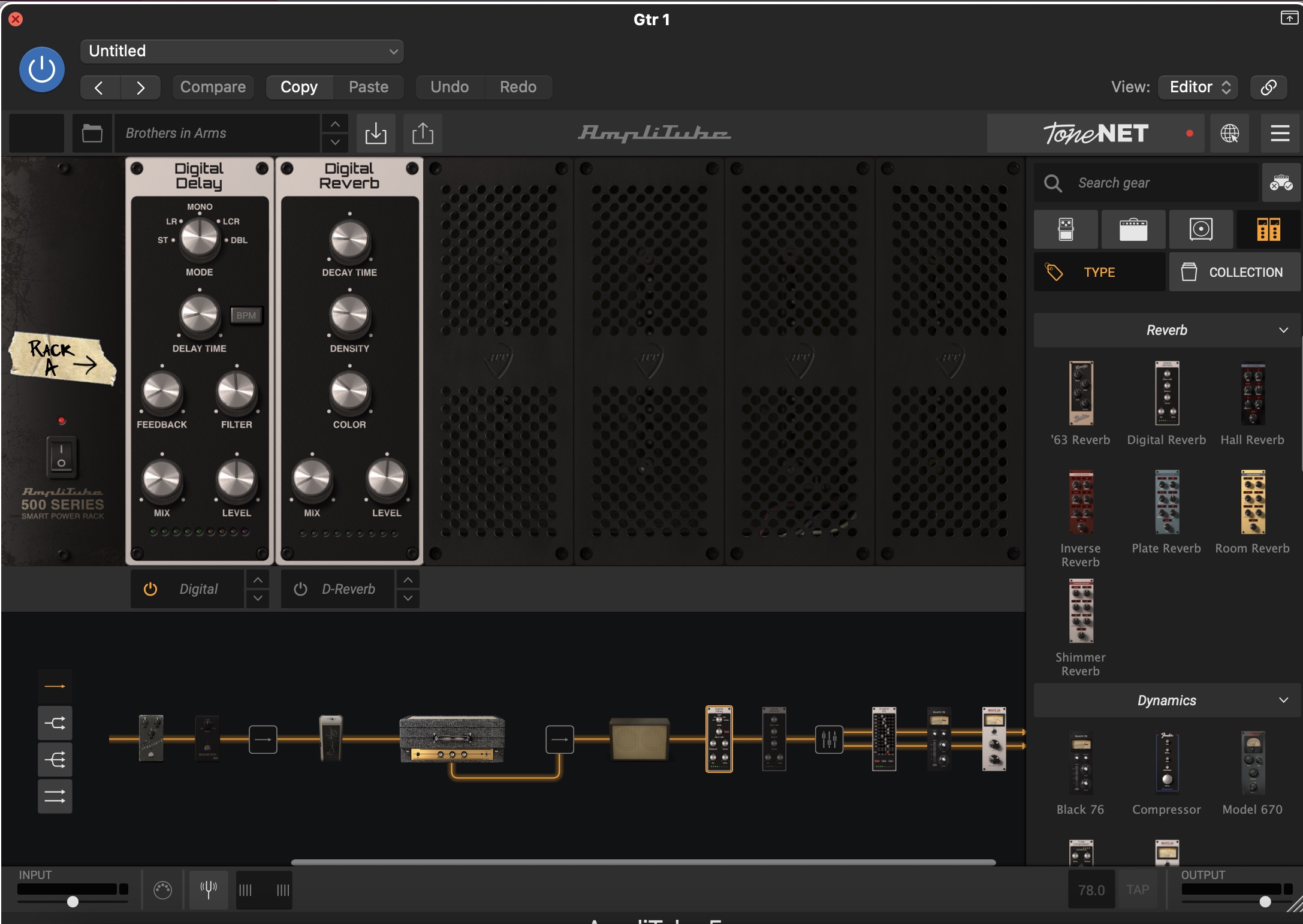
Task: Select the Black 76 compressor gear
Action: pos(1081,773)
